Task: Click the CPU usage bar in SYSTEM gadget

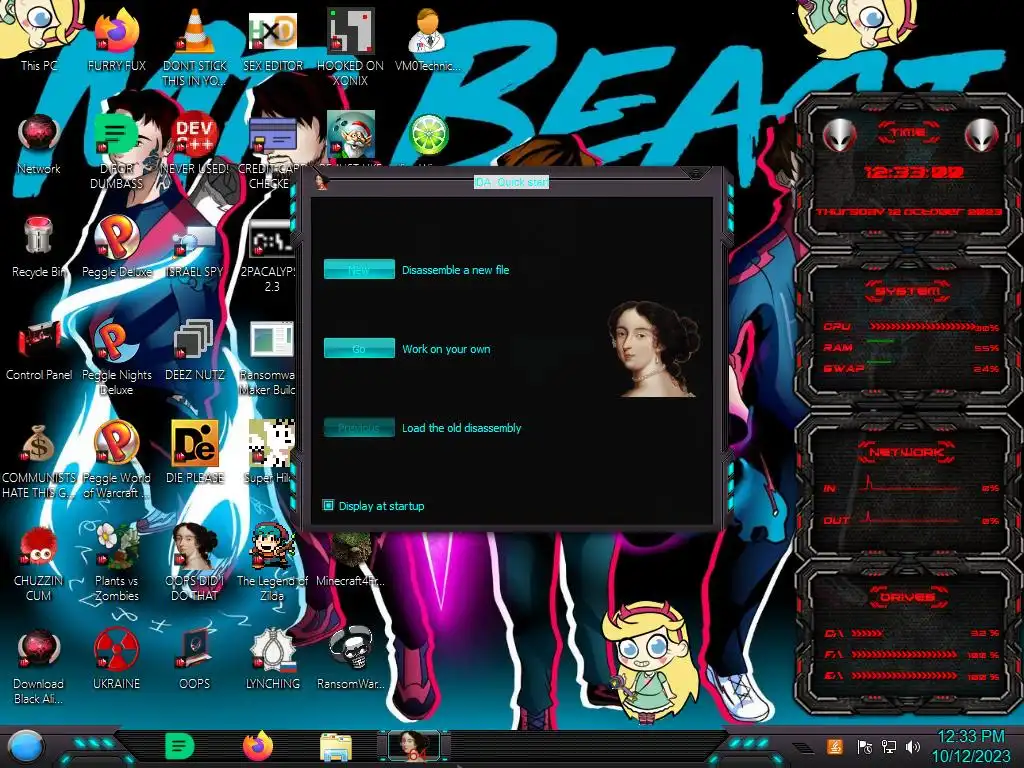Action: point(921,326)
